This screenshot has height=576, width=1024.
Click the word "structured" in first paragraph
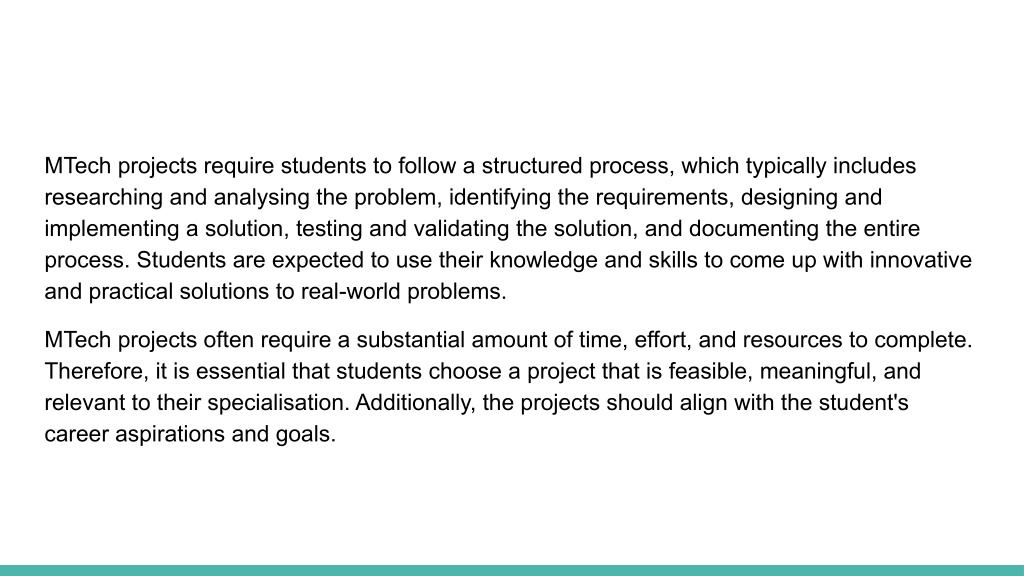(x=532, y=166)
